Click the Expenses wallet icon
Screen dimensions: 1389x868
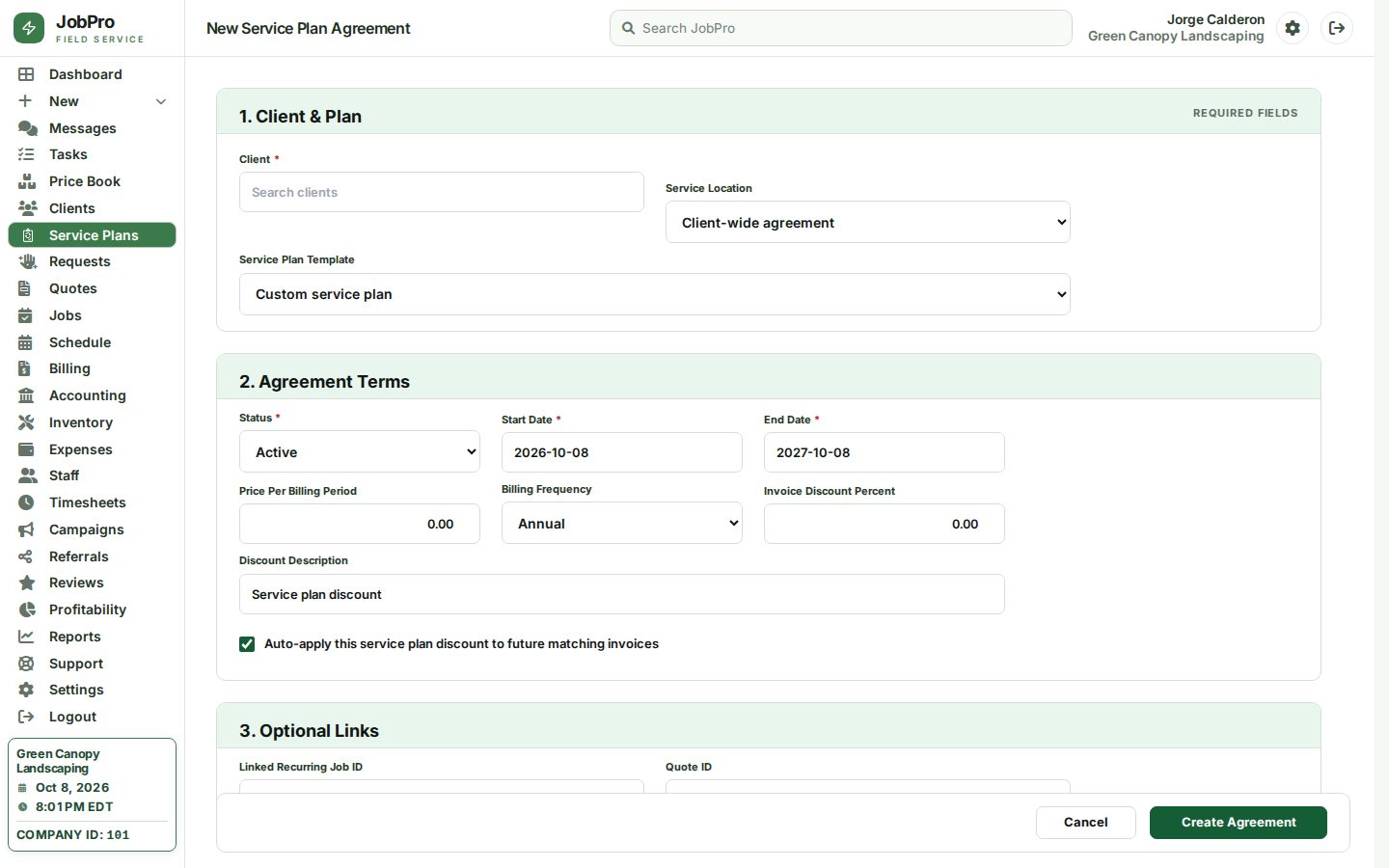point(26,449)
